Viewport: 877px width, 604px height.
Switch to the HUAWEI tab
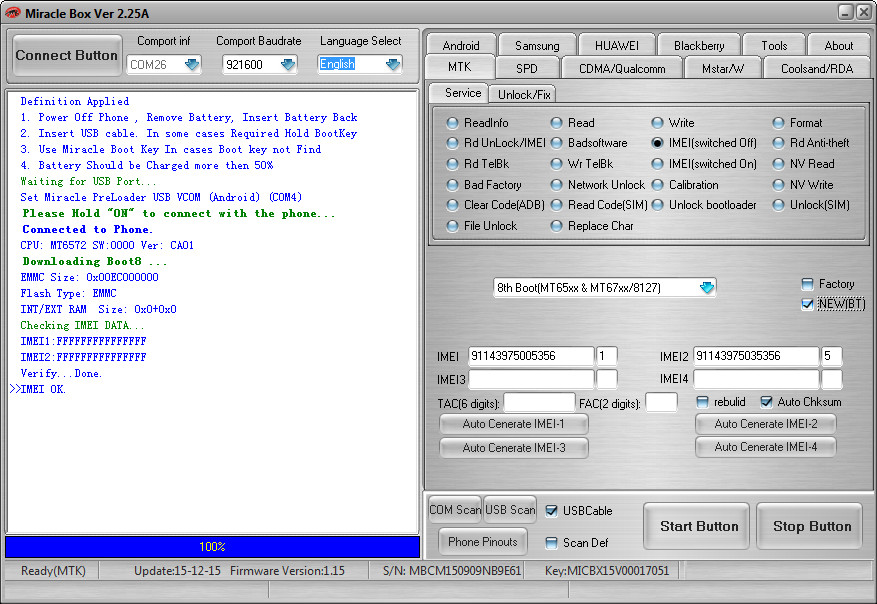click(616, 45)
